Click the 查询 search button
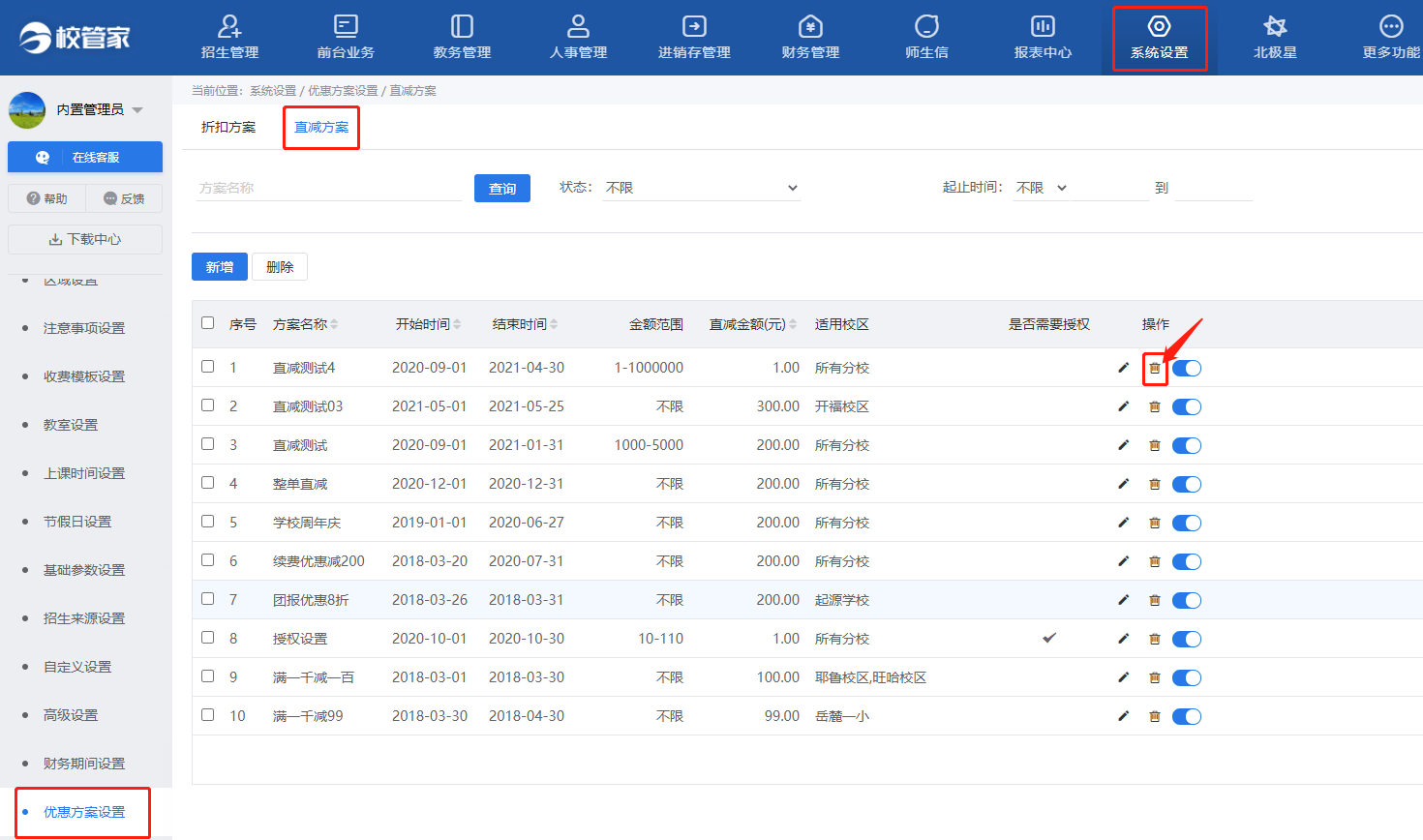Viewport: 1423px width, 840px height. (502, 188)
